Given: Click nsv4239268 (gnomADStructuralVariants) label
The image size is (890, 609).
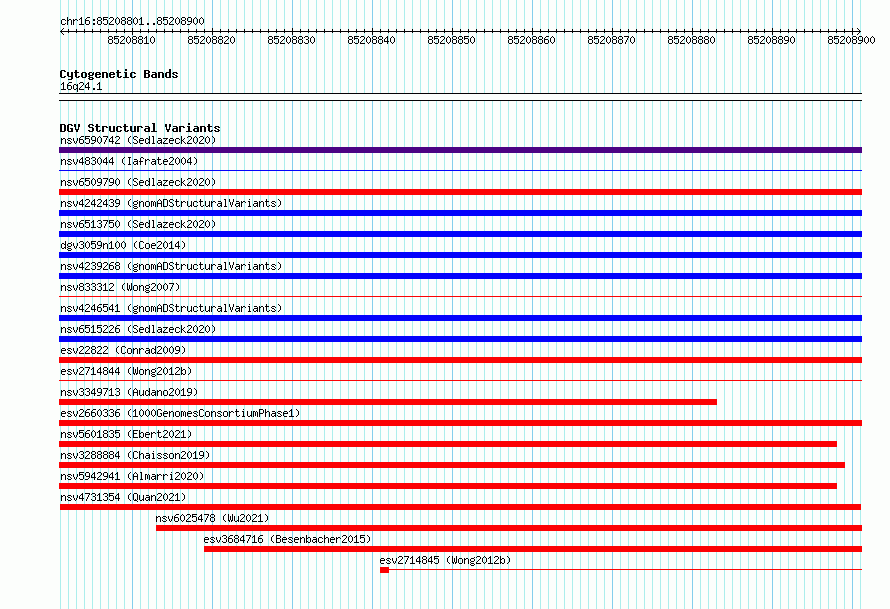Looking at the screenshot, I should (x=171, y=266).
